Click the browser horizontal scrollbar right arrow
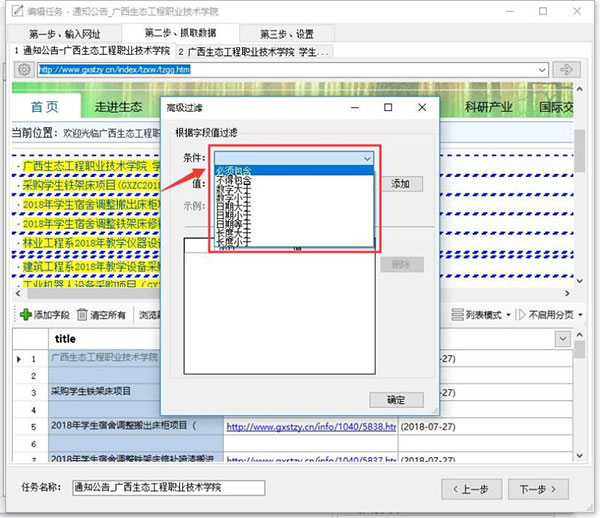The height and width of the screenshot is (518, 600). click(567, 293)
